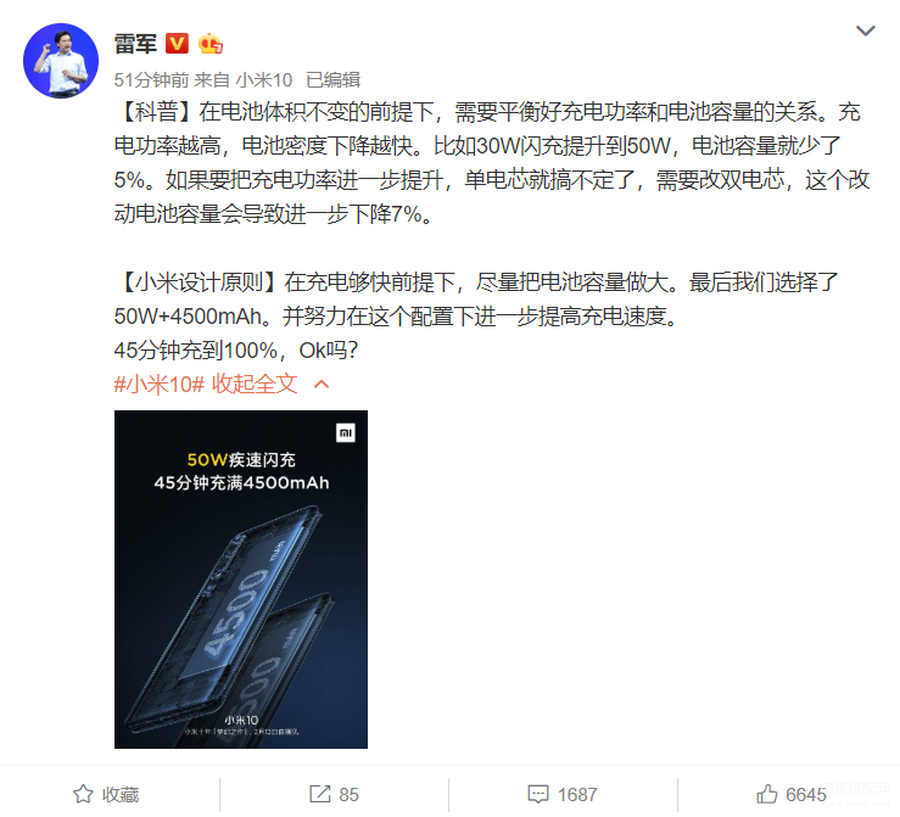Open the post options chevron menu
This screenshot has height=817, width=900.
click(x=865, y=30)
